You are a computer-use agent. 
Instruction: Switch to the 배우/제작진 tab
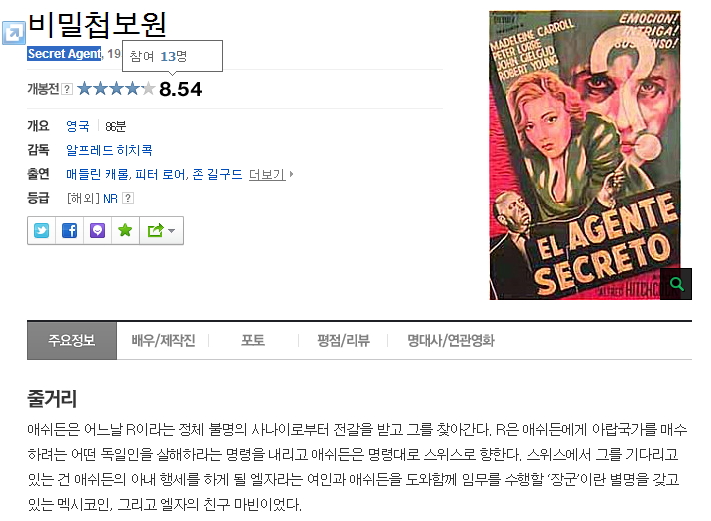(163, 341)
